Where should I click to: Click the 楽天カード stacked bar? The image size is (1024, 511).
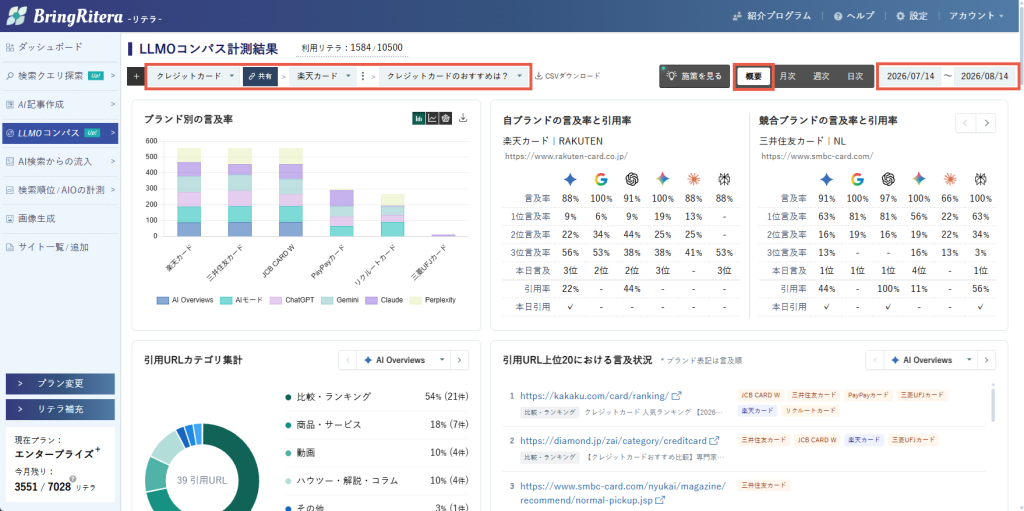click(189, 192)
